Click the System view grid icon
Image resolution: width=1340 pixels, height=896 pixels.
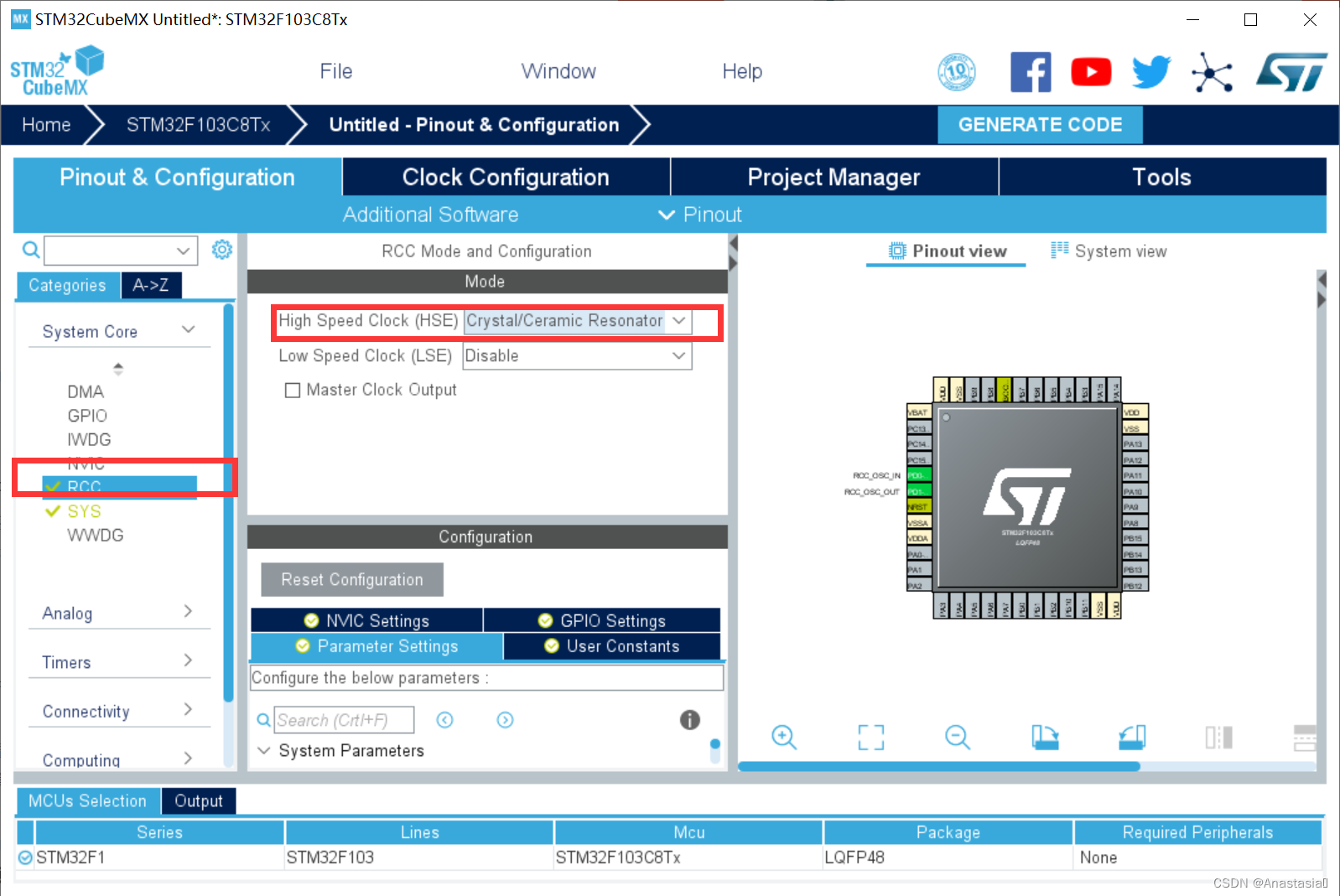point(1060,250)
